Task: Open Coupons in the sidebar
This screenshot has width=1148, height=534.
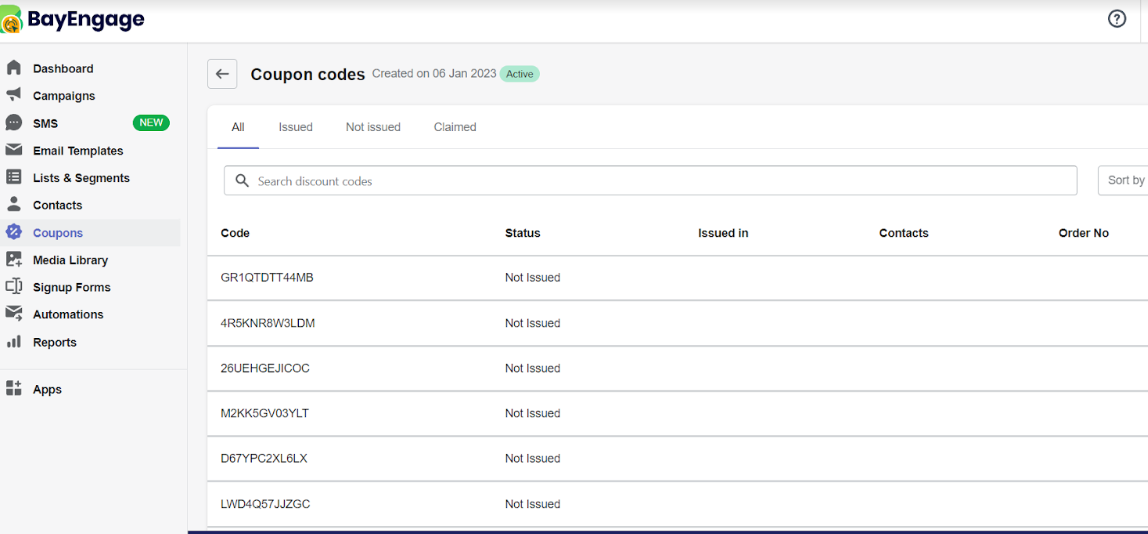Action: [x=58, y=233]
